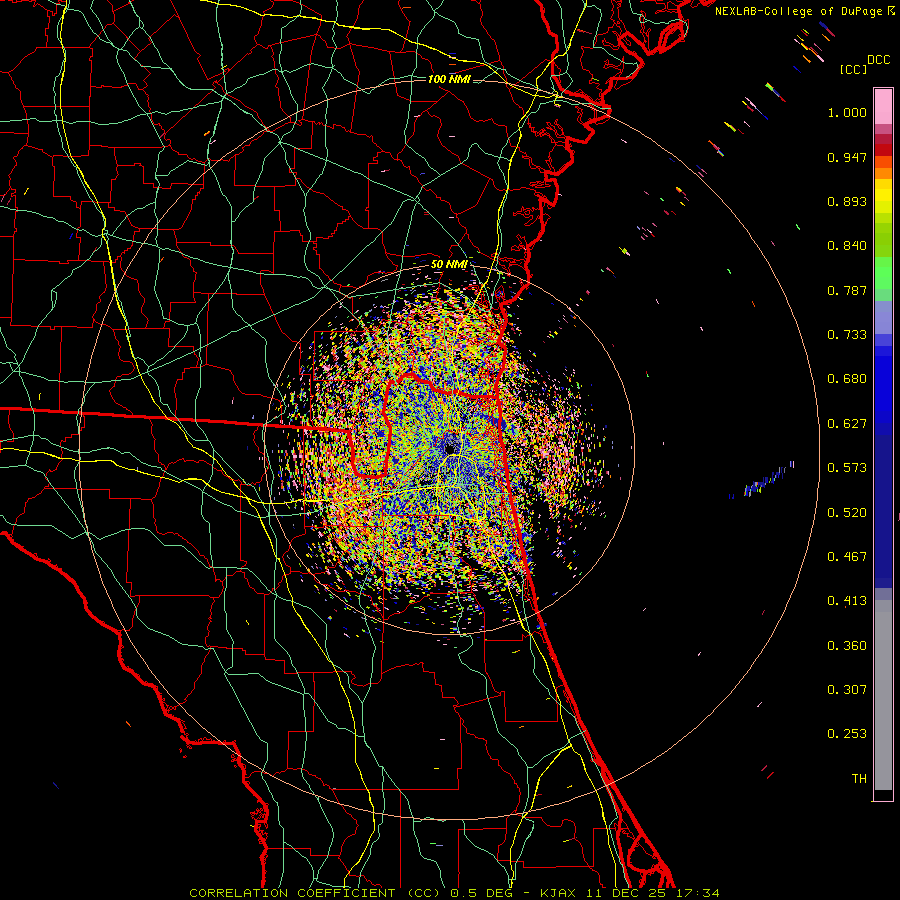The image size is (900, 900).
Task: Click the 0.733 legend value
Action: tap(847, 335)
